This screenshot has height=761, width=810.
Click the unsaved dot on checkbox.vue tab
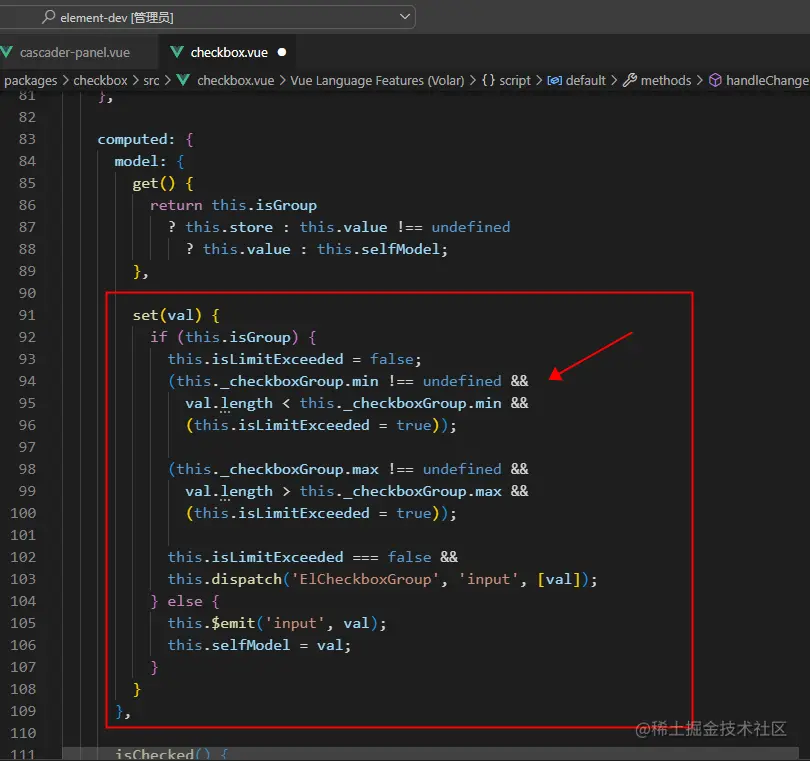pyautogui.click(x=282, y=52)
